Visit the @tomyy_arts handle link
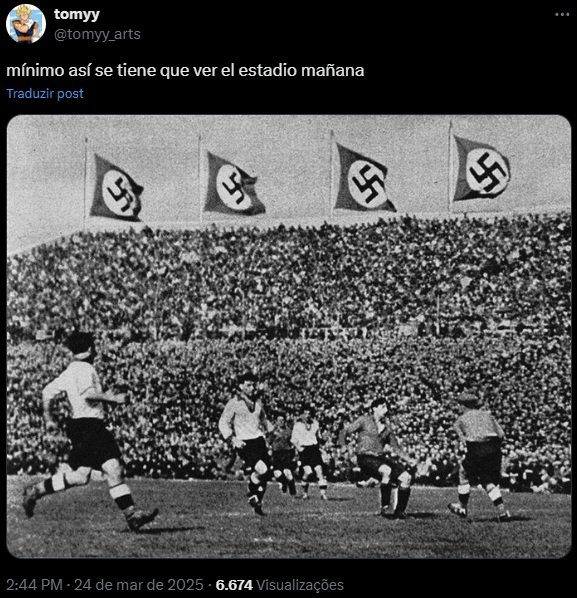 coord(97,34)
